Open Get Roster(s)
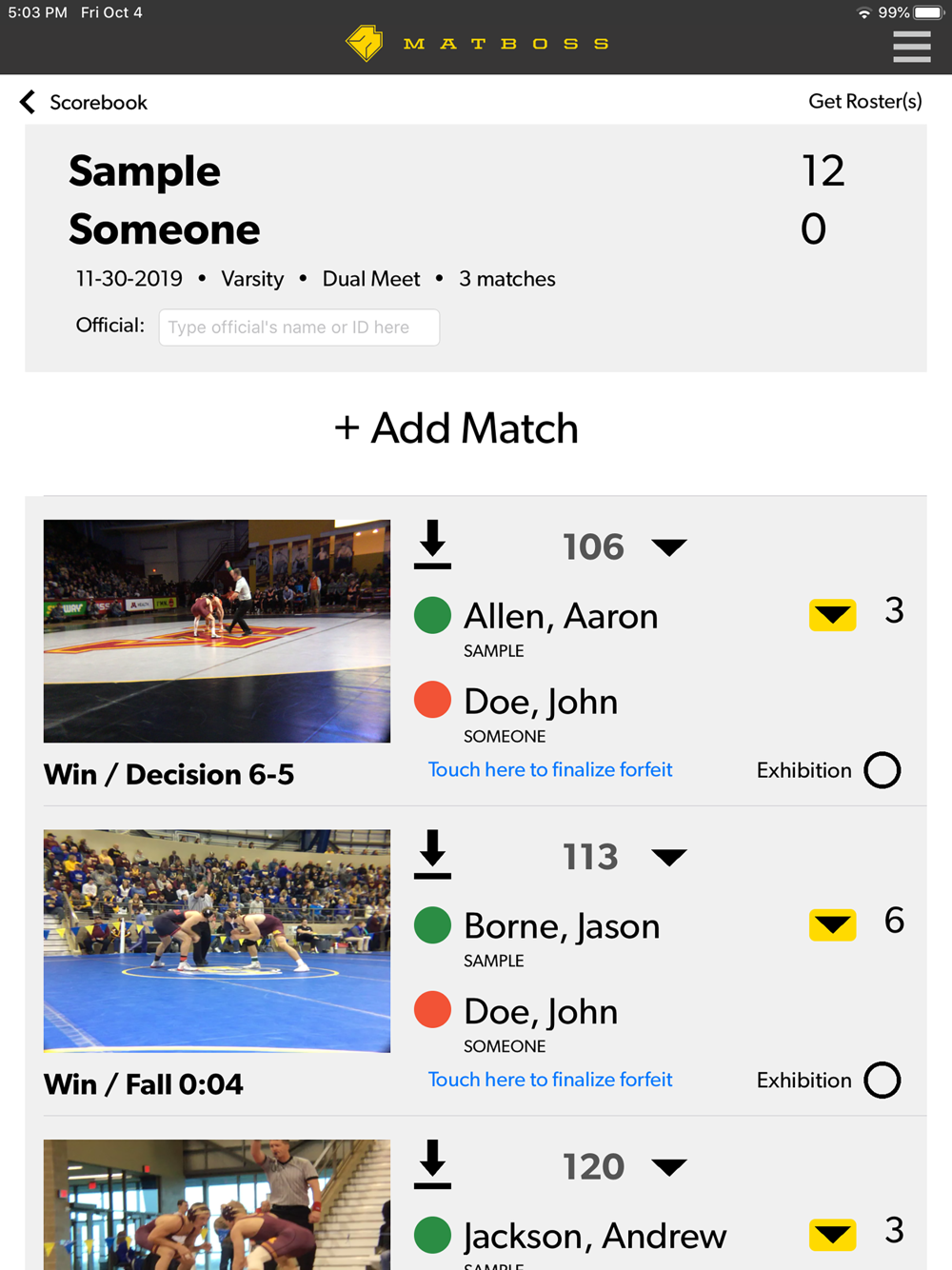The image size is (952, 1270). pyautogui.click(x=864, y=101)
